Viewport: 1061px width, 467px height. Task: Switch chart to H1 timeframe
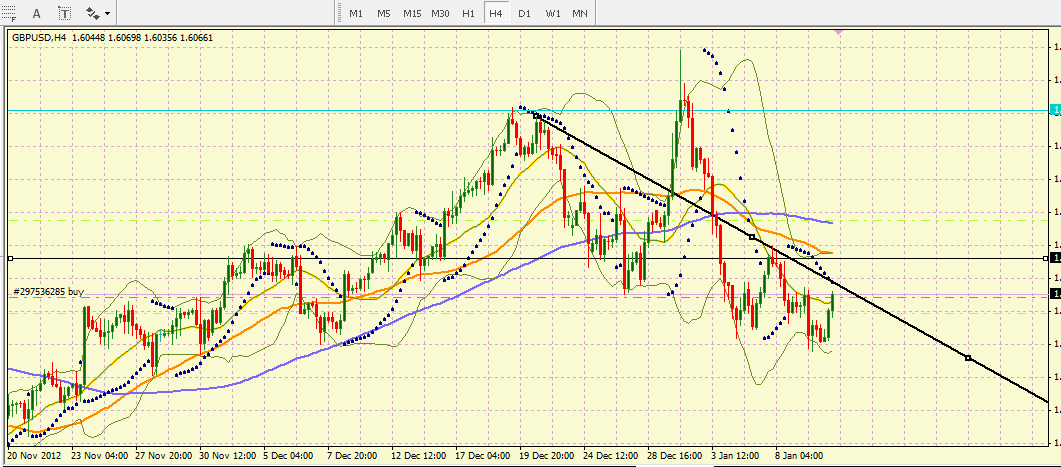[x=468, y=14]
